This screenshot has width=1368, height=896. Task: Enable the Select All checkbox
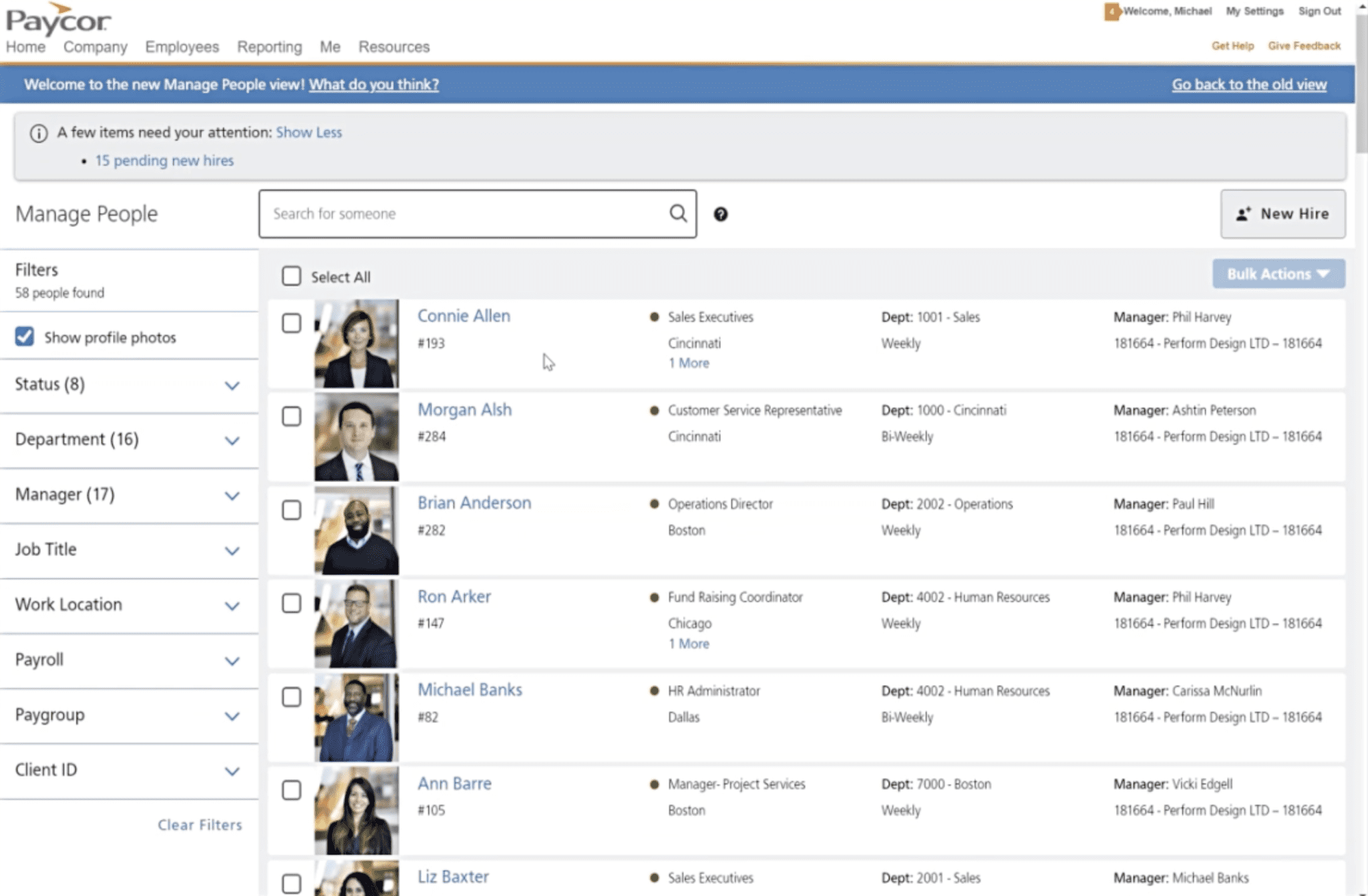point(291,276)
